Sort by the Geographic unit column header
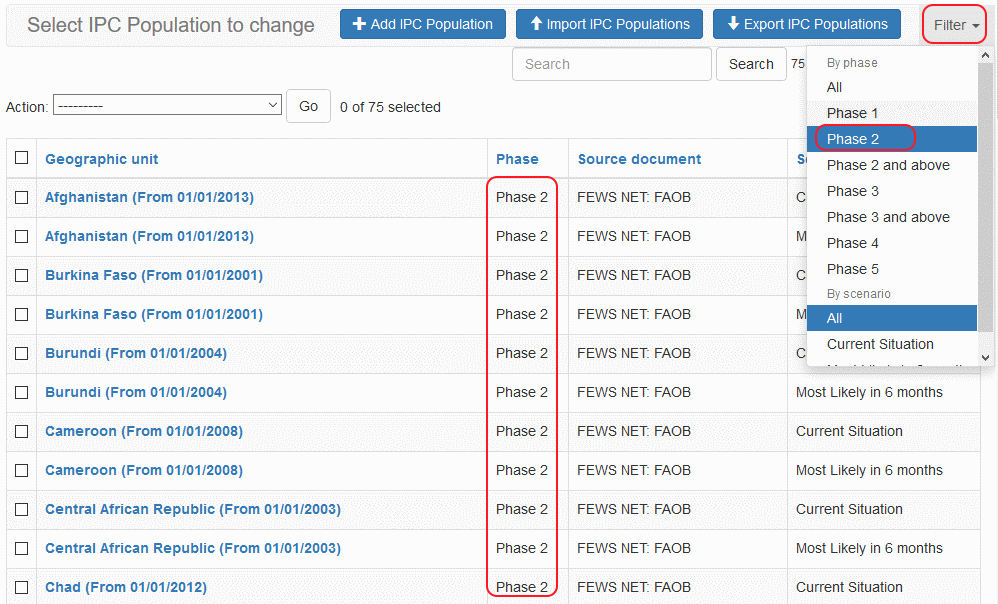998x604 pixels. click(x=101, y=159)
